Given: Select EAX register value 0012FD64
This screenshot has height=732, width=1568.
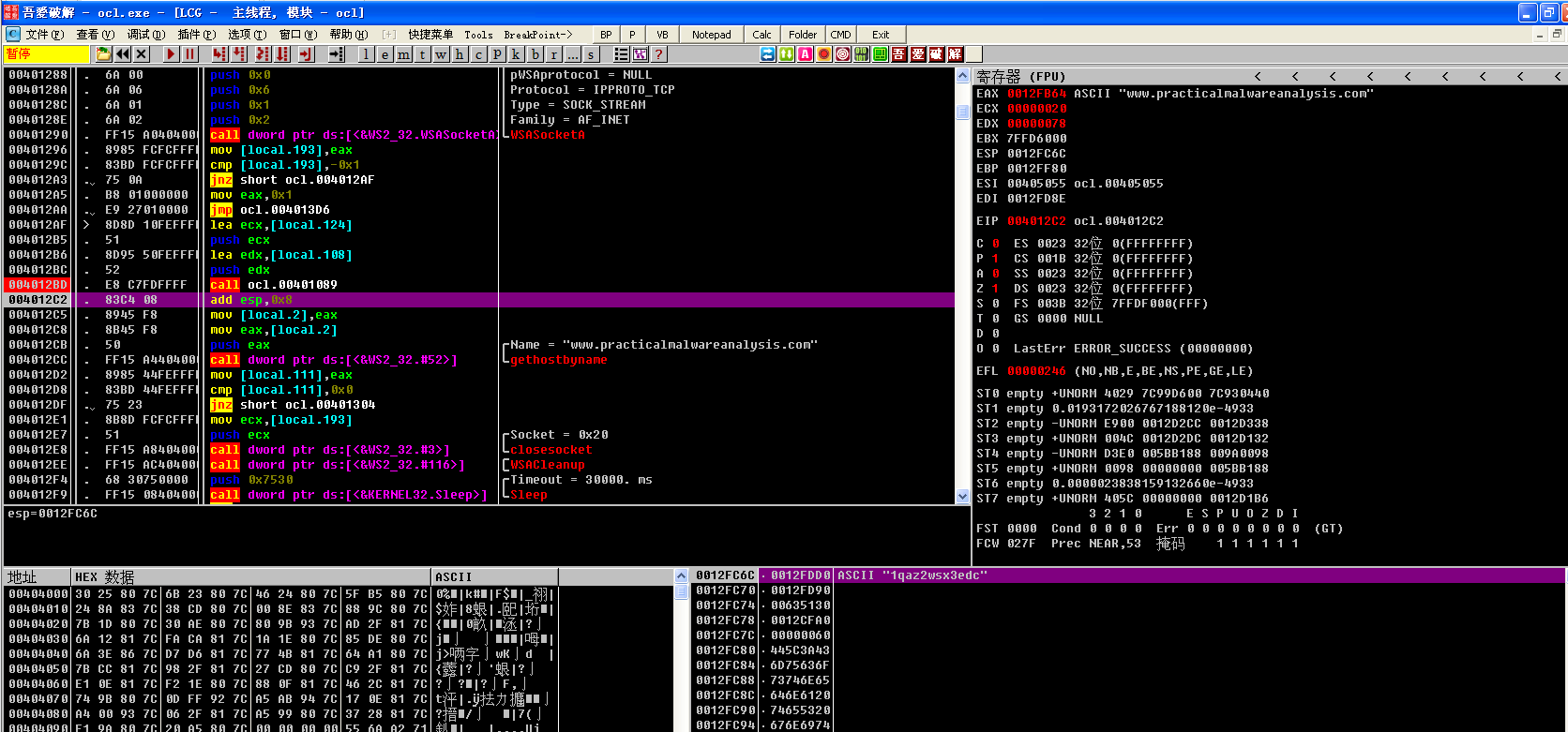Looking at the screenshot, I should tap(1036, 94).
